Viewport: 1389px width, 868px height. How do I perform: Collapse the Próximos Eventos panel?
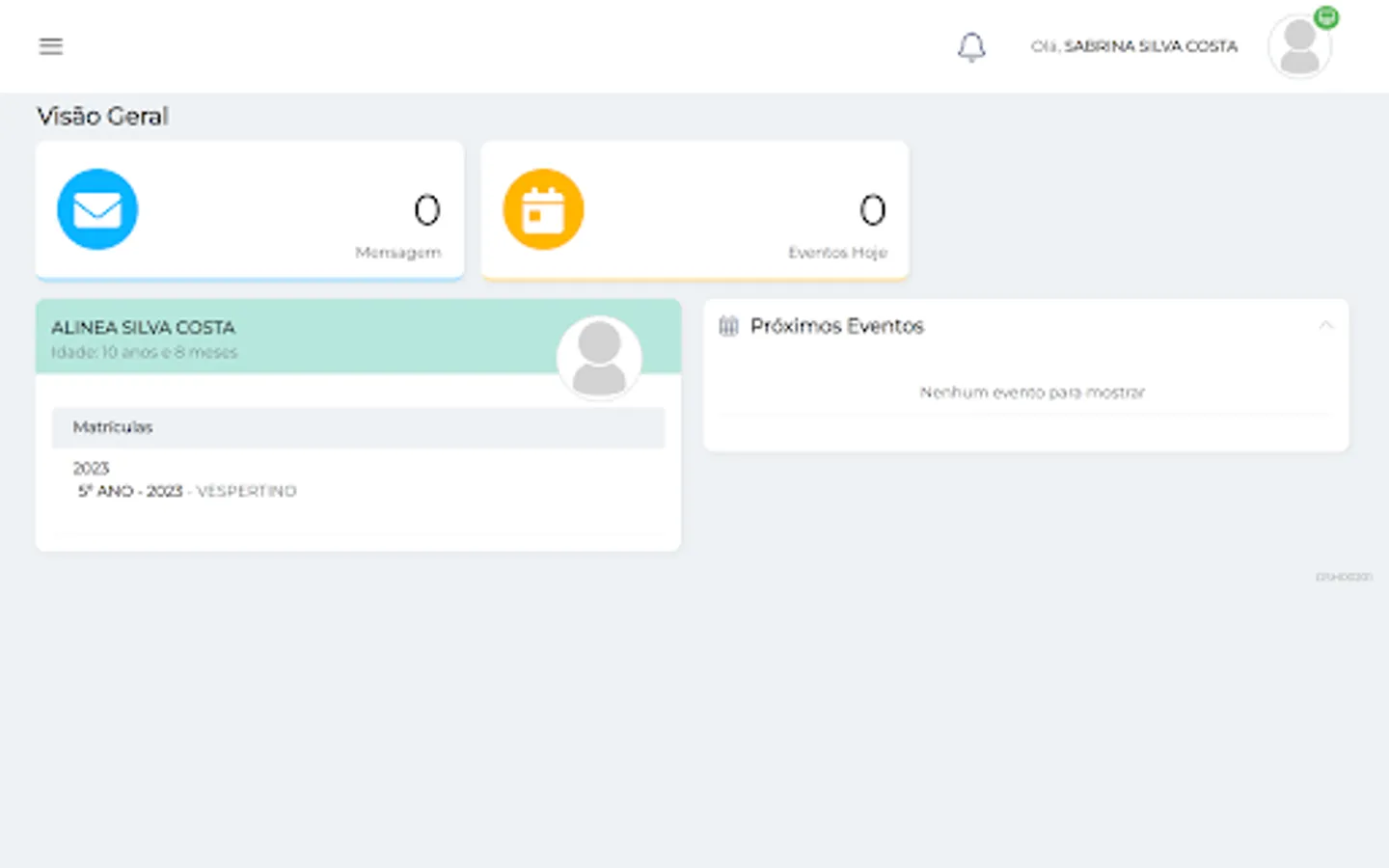(1325, 326)
